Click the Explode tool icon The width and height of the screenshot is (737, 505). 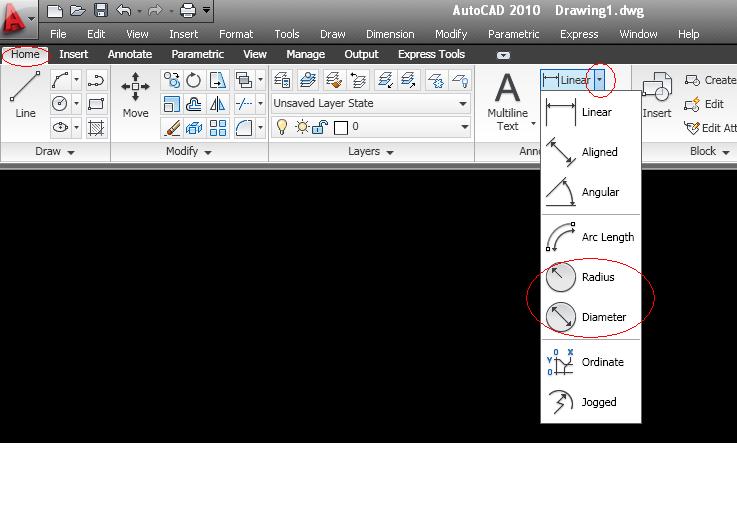(x=194, y=127)
